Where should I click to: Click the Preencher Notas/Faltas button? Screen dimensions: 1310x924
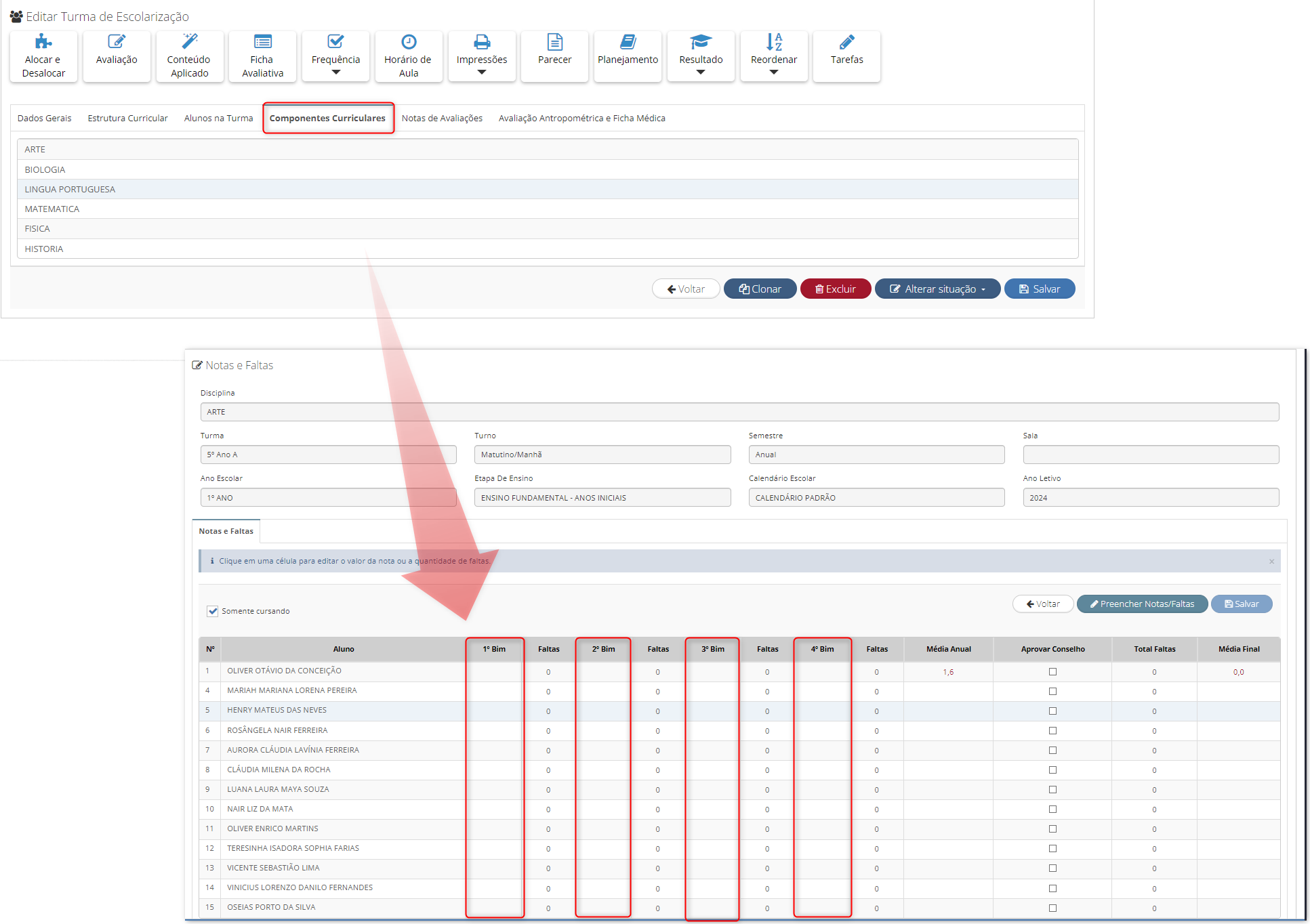tap(1142, 604)
